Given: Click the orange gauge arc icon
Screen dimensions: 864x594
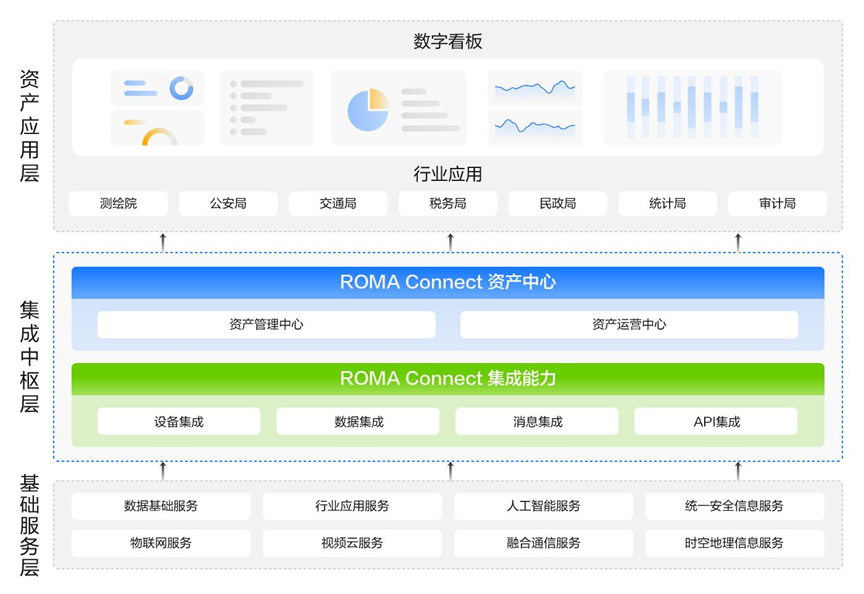Looking at the screenshot, I should point(159,137).
